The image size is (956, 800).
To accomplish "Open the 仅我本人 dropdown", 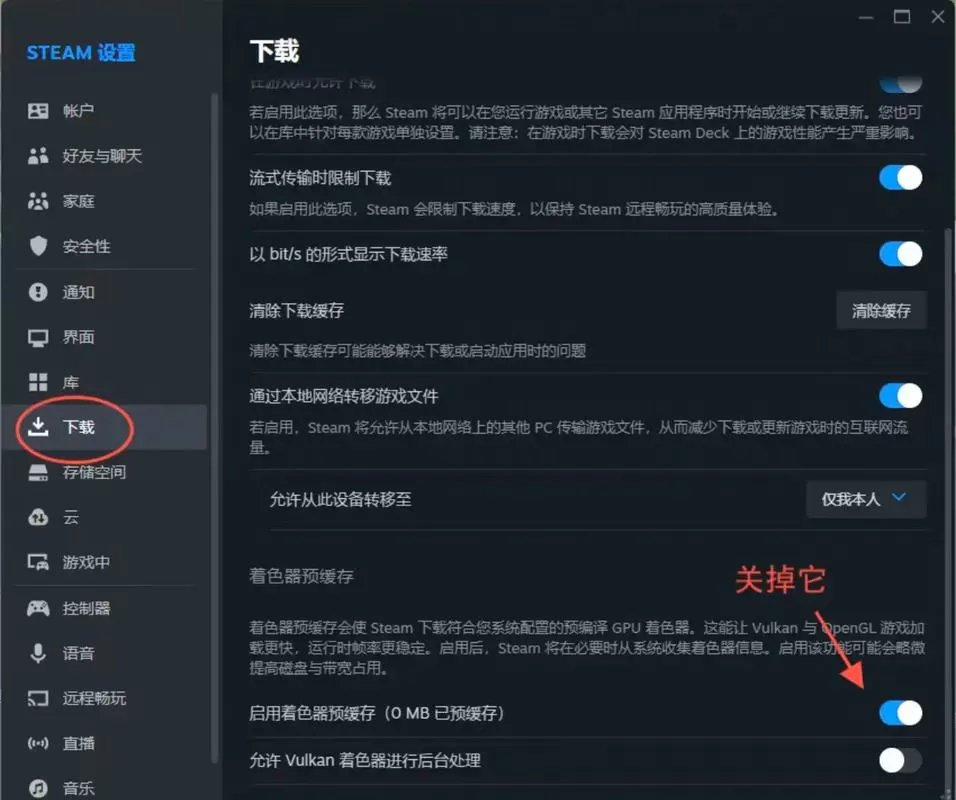I will coord(866,499).
